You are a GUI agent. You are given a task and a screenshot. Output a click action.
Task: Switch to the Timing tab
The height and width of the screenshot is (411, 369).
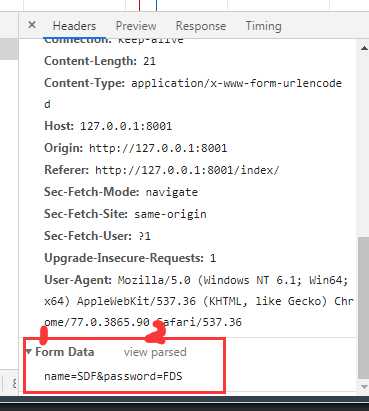[x=263, y=26]
